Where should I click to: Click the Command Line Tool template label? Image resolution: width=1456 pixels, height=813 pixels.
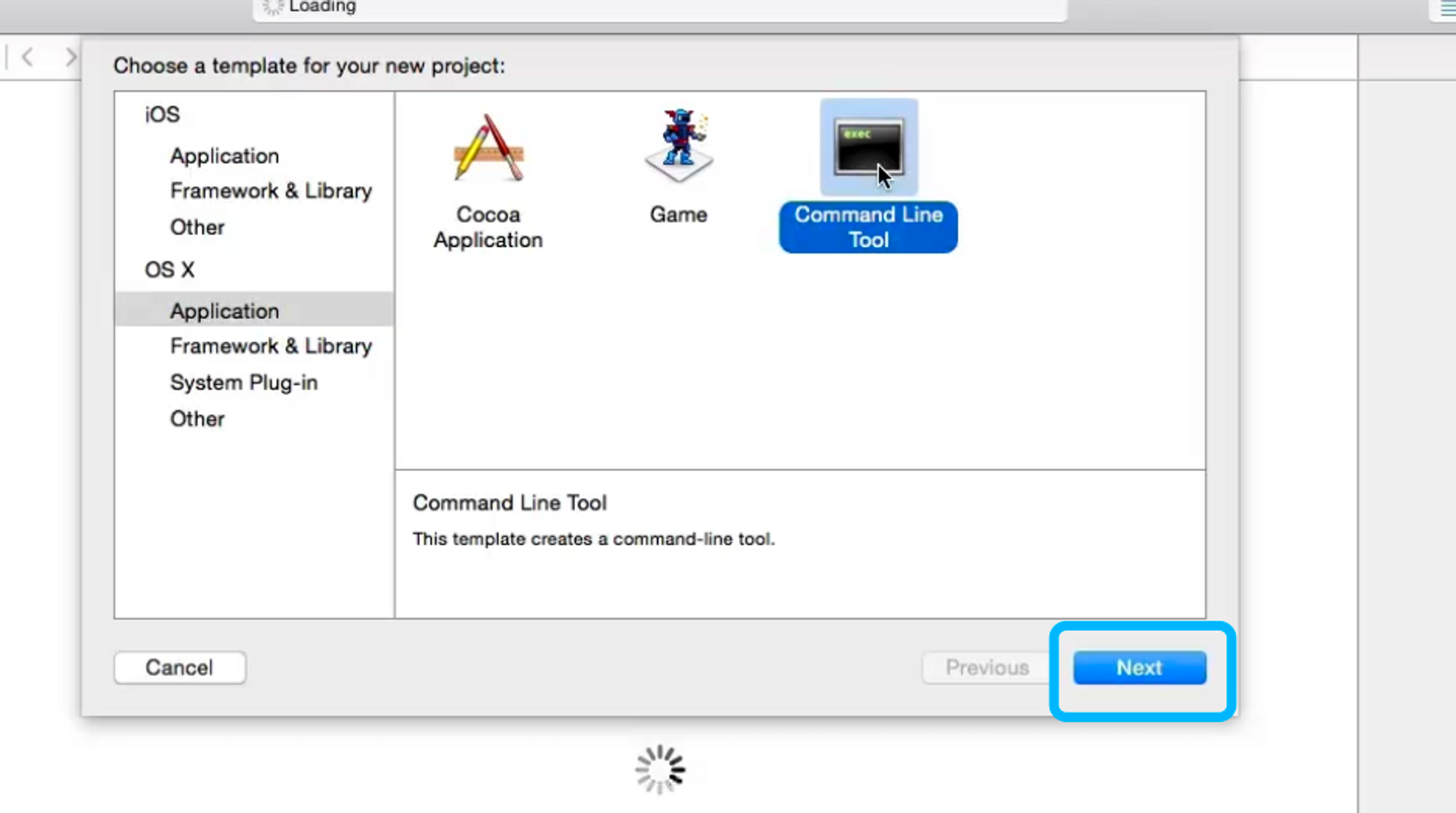click(869, 227)
